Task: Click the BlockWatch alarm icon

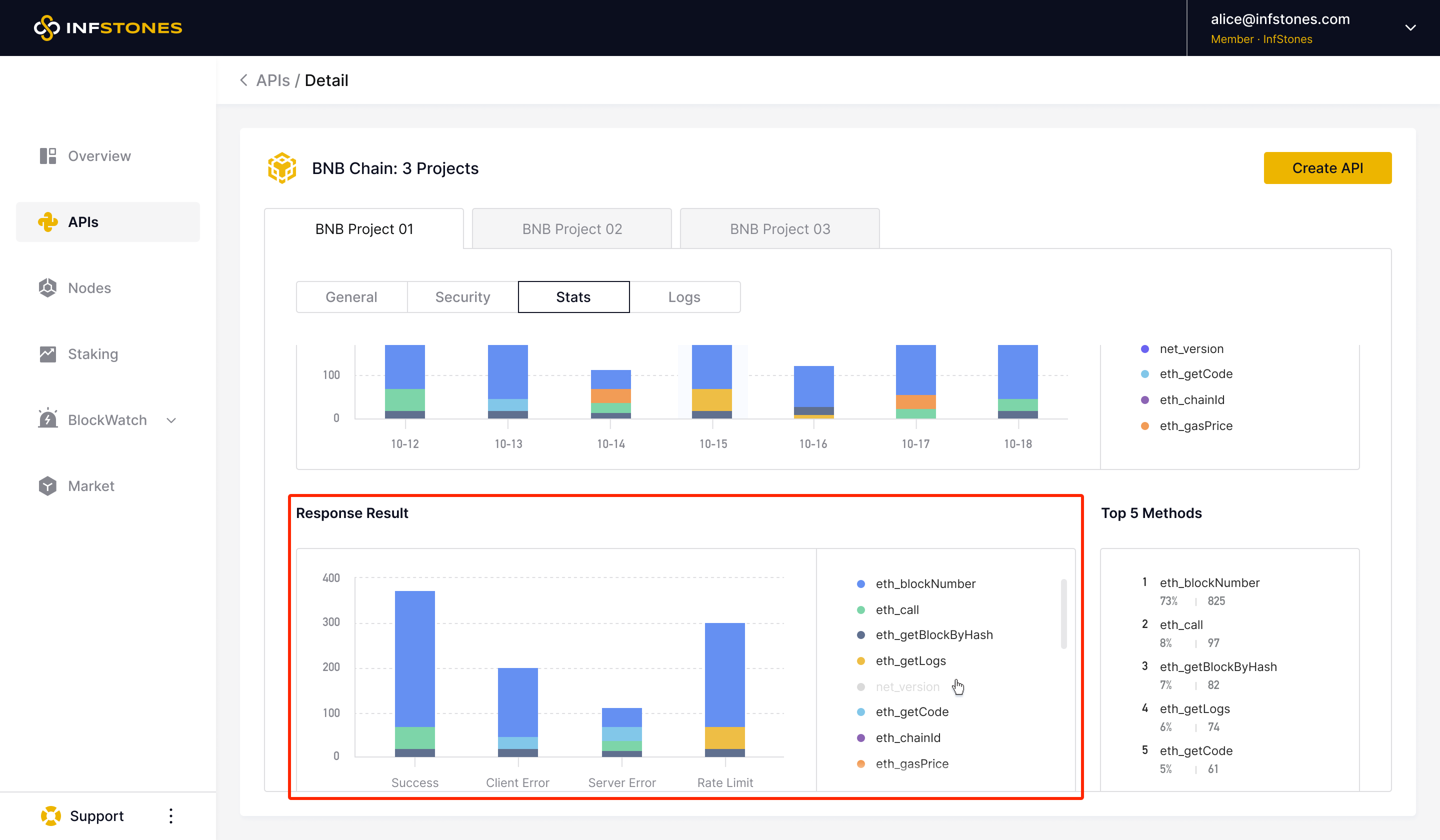Action: 48,419
